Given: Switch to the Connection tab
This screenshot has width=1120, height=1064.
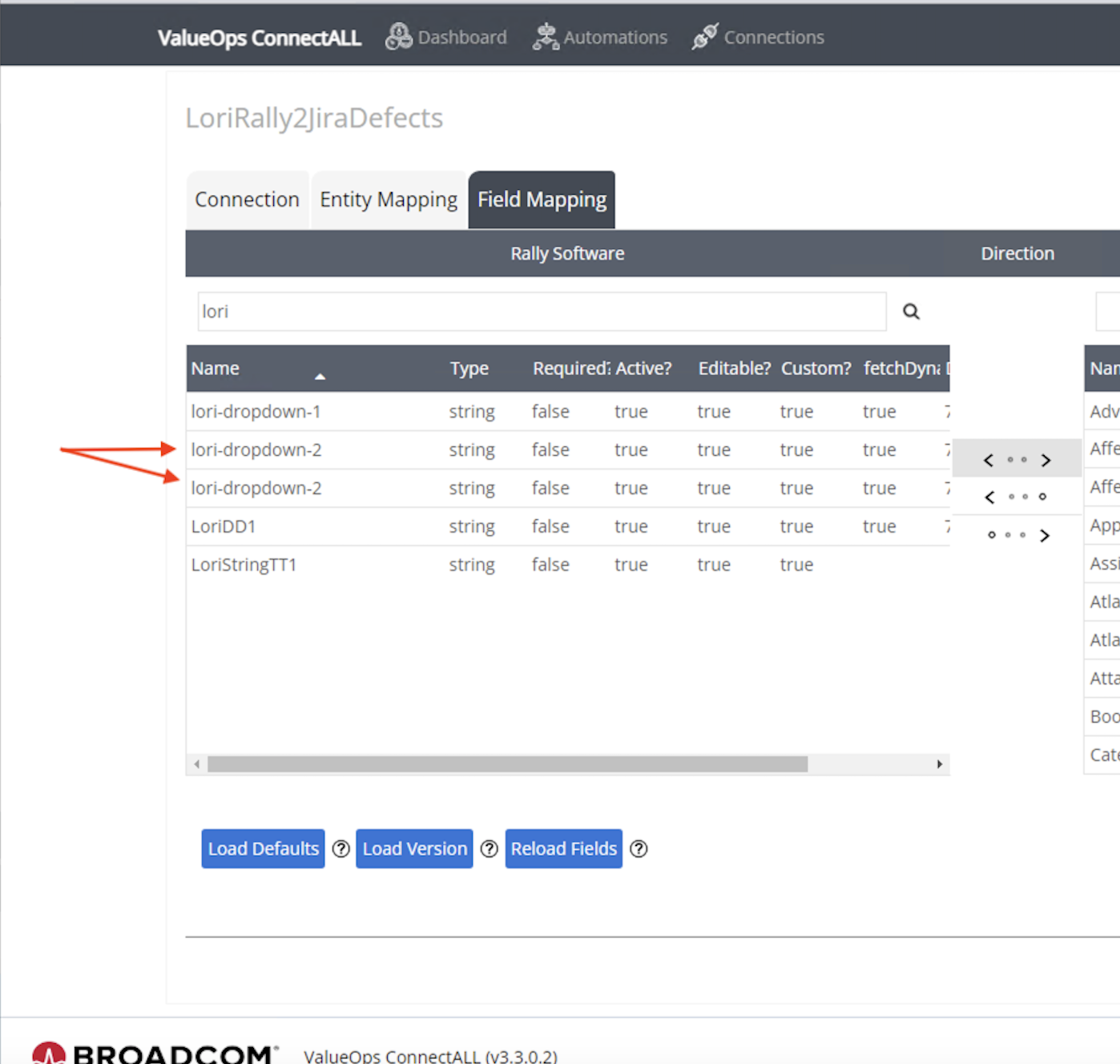Looking at the screenshot, I should (x=247, y=199).
